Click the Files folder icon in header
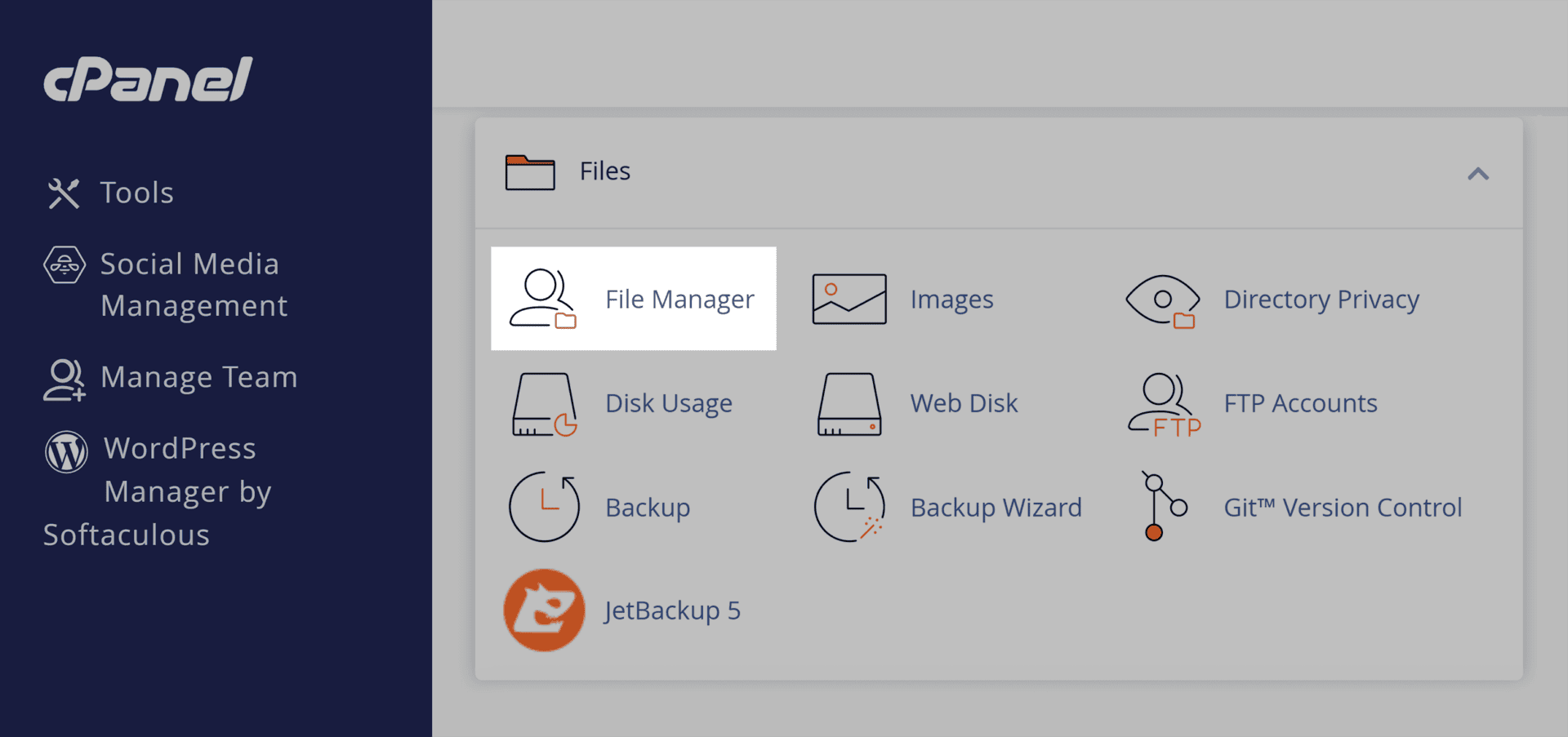Image resolution: width=1568 pixels, height=737 pixels. (529, 172)
